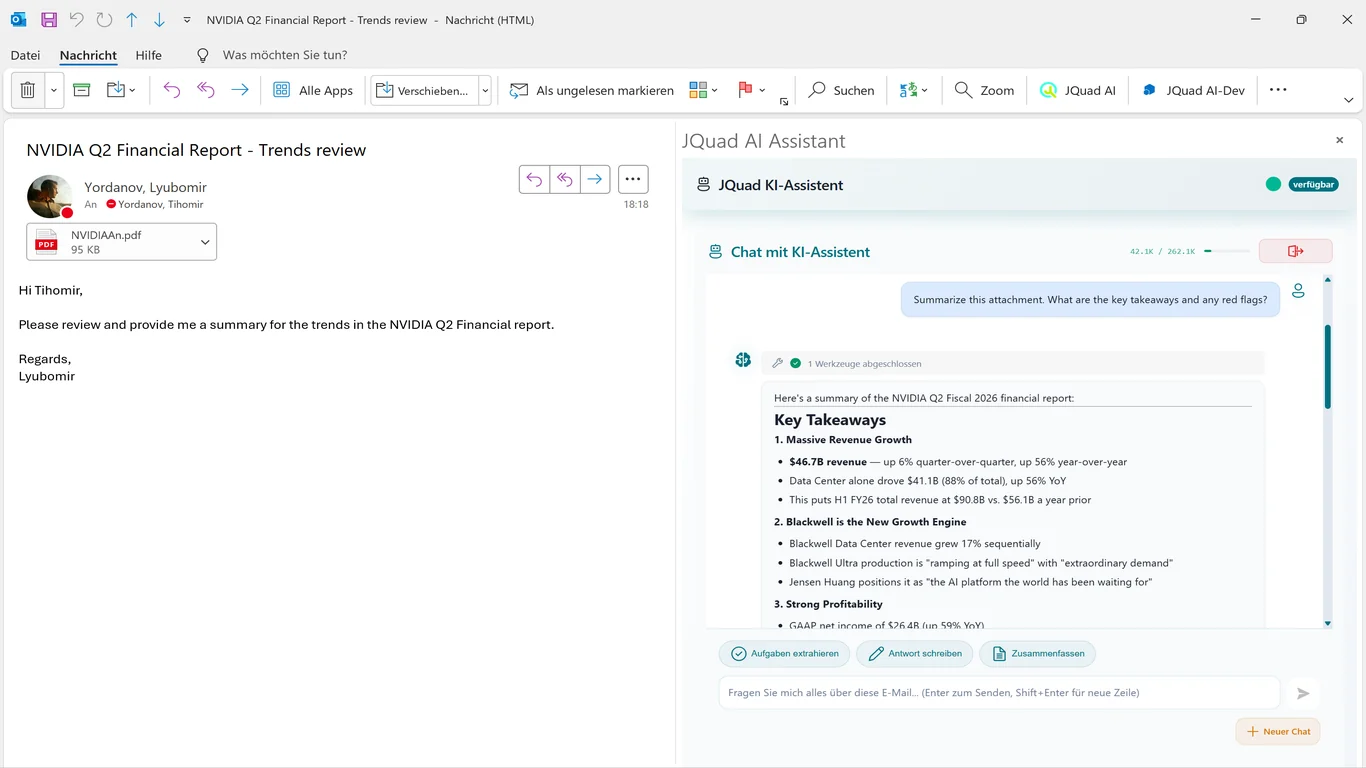Click the red exit chat button
The width and height of the screenshot is (1366, 768).
[1295, 251]
